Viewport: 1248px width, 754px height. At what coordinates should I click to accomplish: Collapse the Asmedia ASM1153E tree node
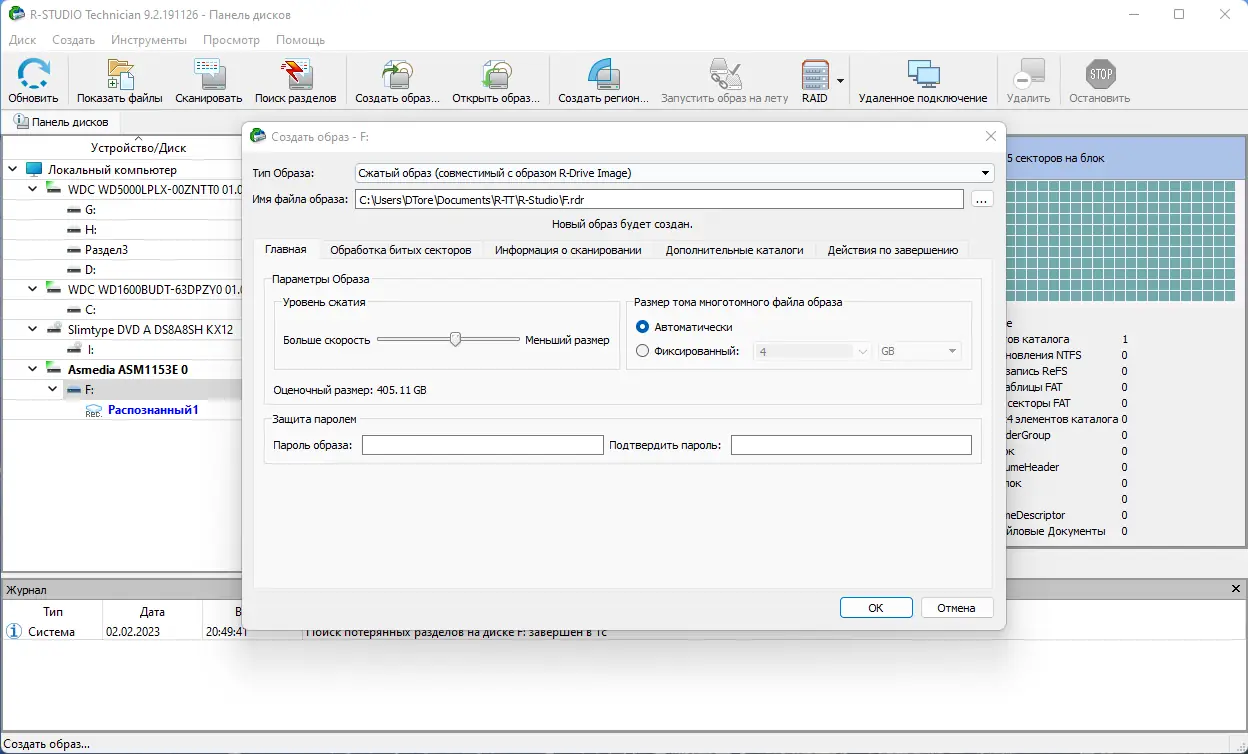[x=33, y=370]
